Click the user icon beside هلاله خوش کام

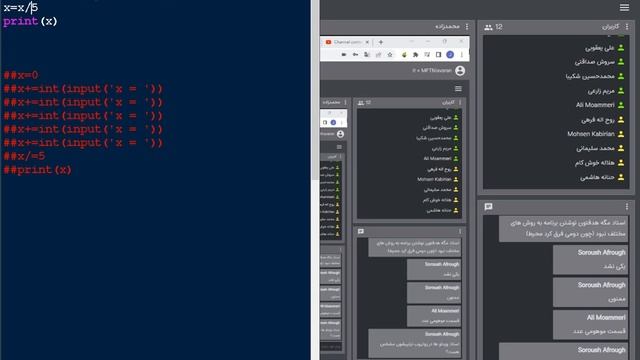[x=621, y=162]
